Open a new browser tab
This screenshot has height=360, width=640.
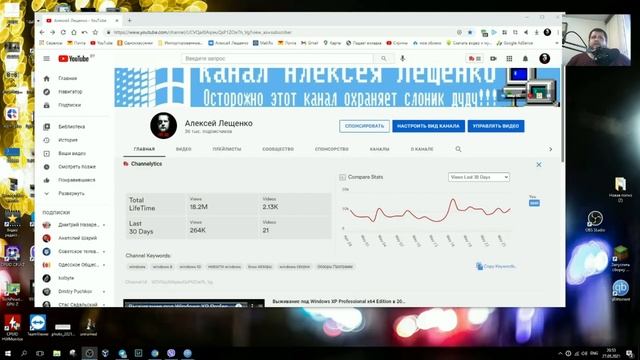point(129,20)
